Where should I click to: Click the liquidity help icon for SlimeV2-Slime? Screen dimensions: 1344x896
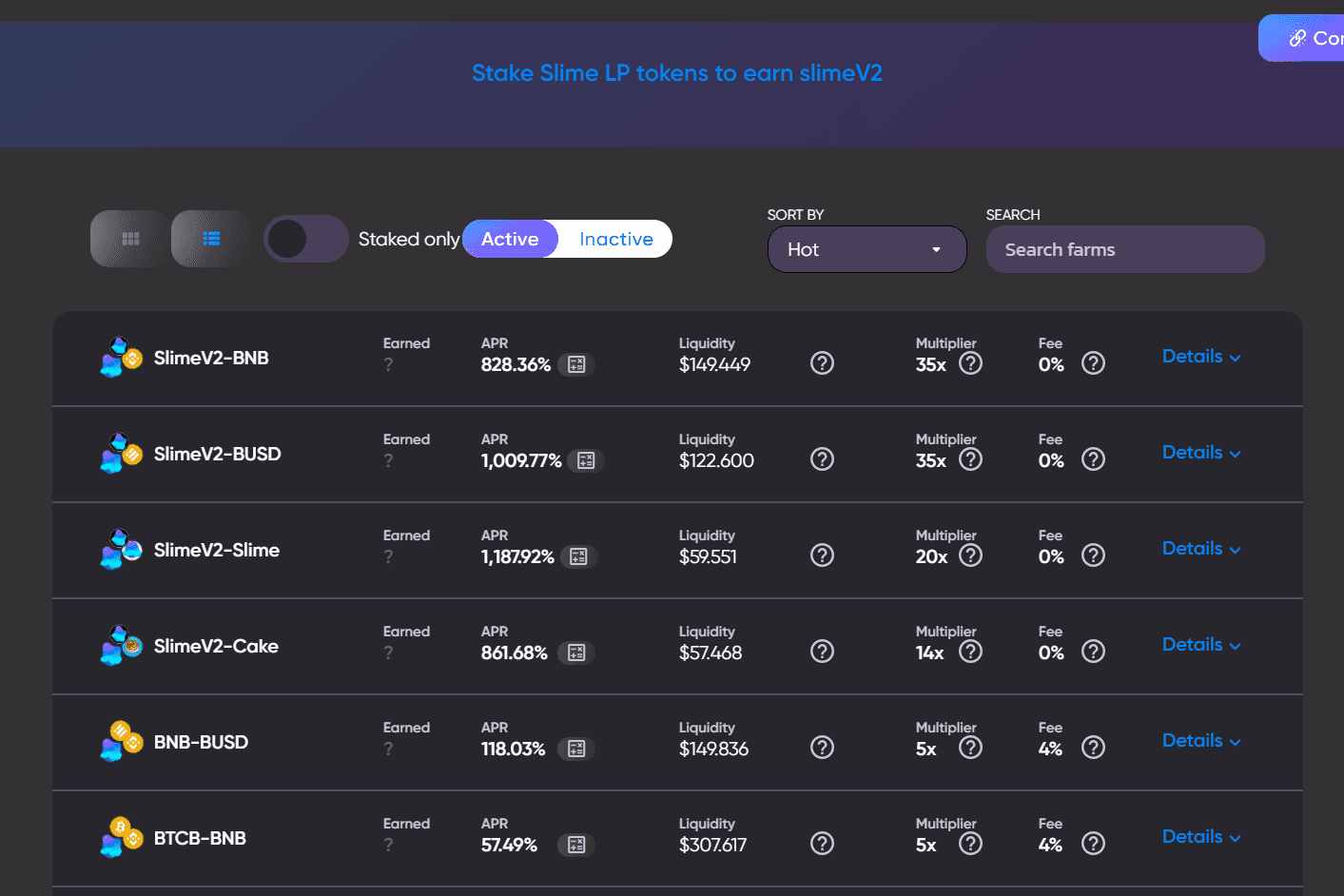pyautogui.click(x=822, y=555)
